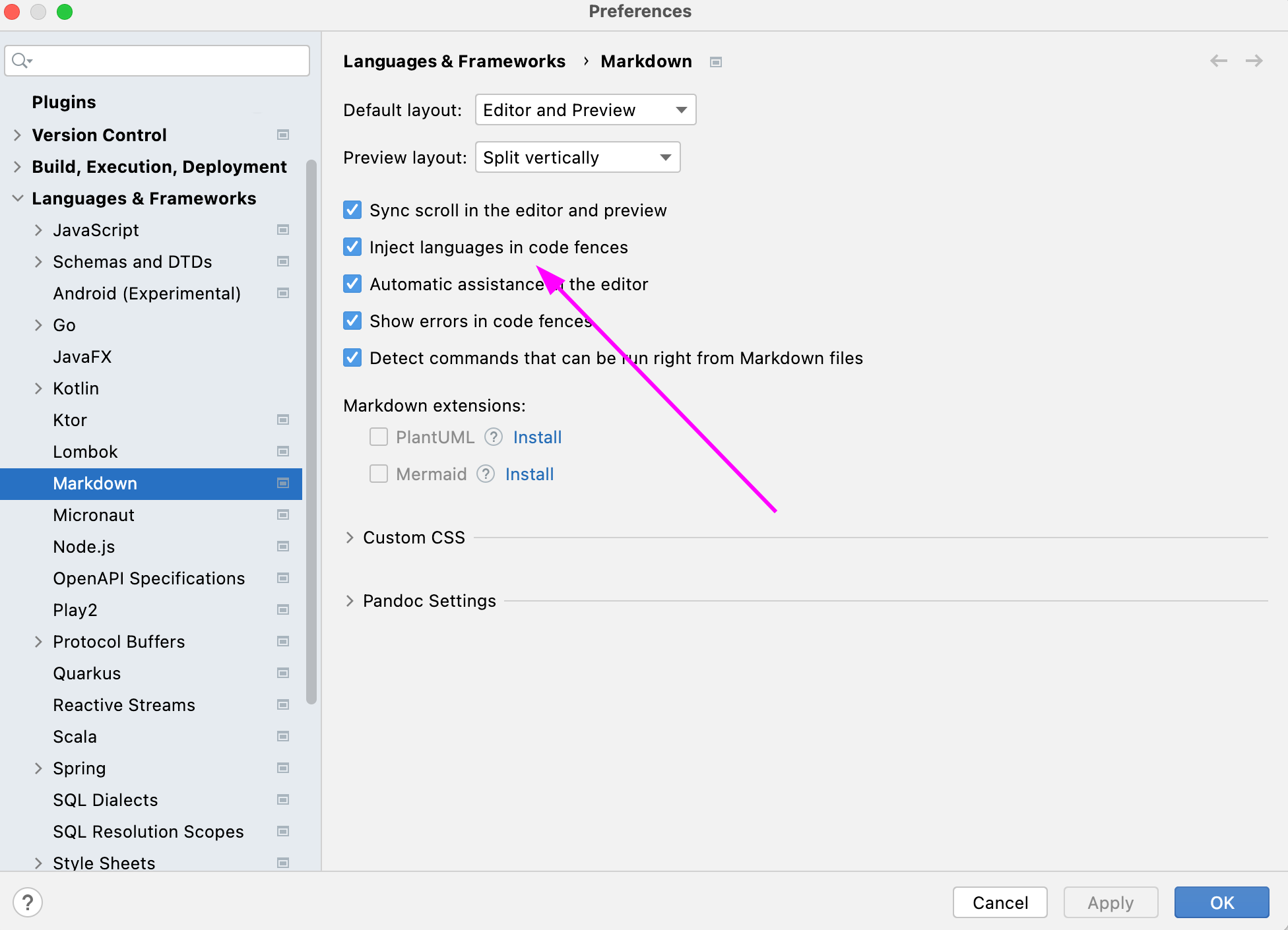Screen dimensions: 1288x930
Task: Uncheck Inject languages in code fences
Action: (x=352, y=247)
